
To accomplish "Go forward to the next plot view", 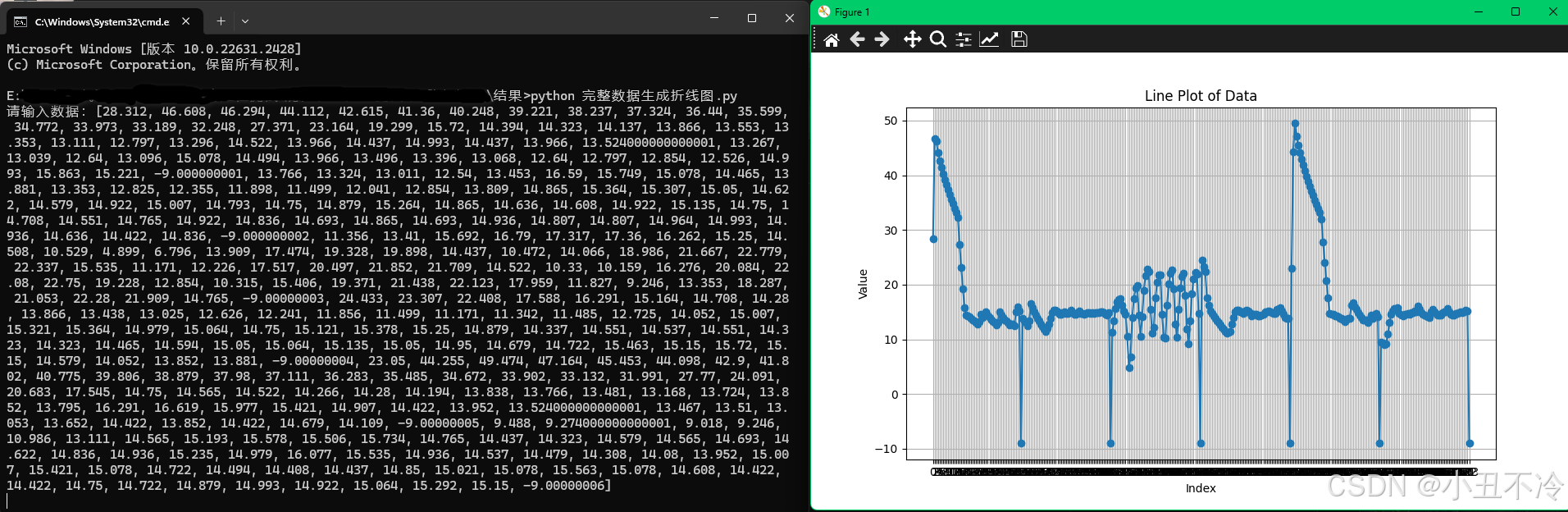I will point(882,39).
